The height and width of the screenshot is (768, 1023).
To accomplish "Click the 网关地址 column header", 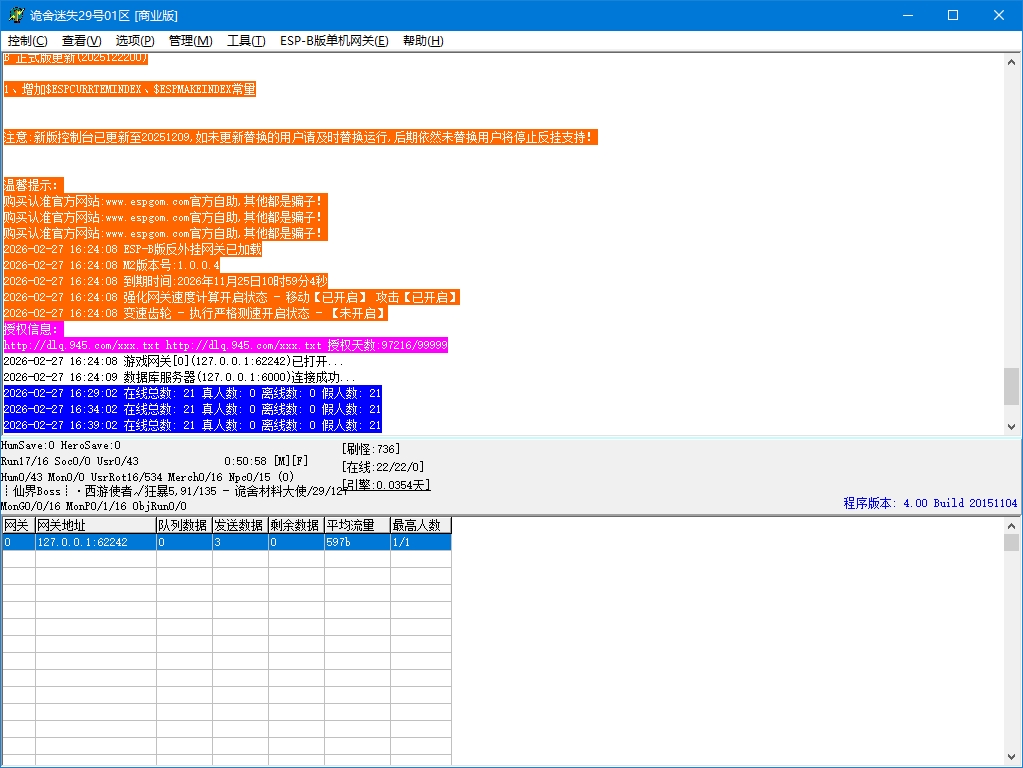I will 95,525.
